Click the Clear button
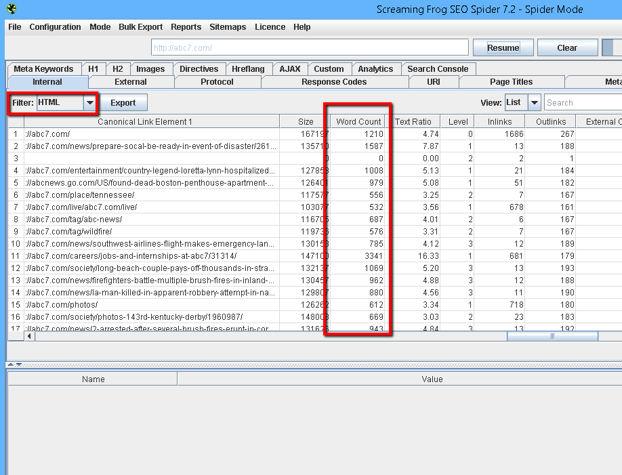Screen dimensions: 622x475 567,48
